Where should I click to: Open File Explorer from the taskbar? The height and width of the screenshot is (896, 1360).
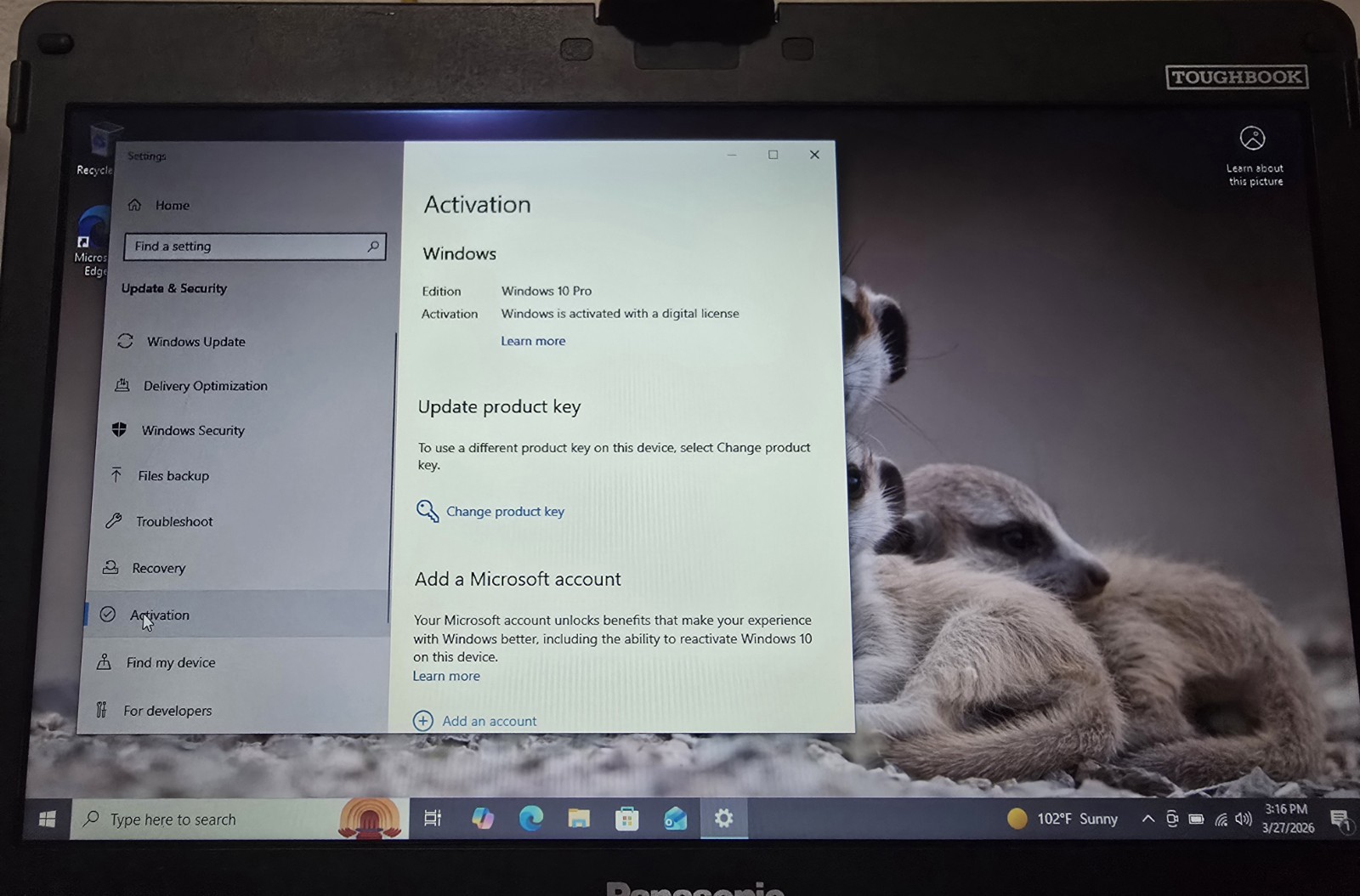[x=579, y=819]
